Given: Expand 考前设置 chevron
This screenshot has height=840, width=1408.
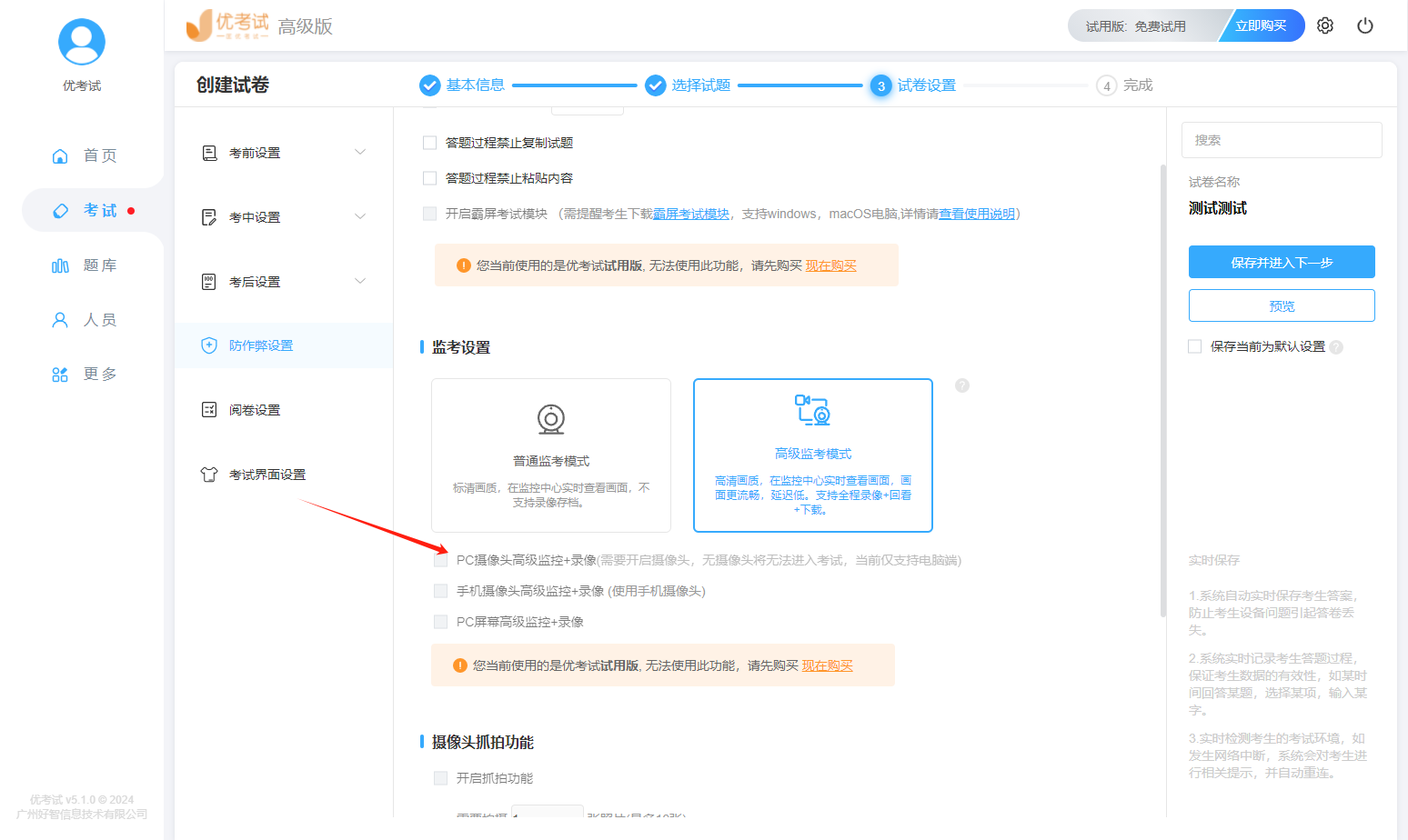Looking at the screenshot, I should [360, 152].
